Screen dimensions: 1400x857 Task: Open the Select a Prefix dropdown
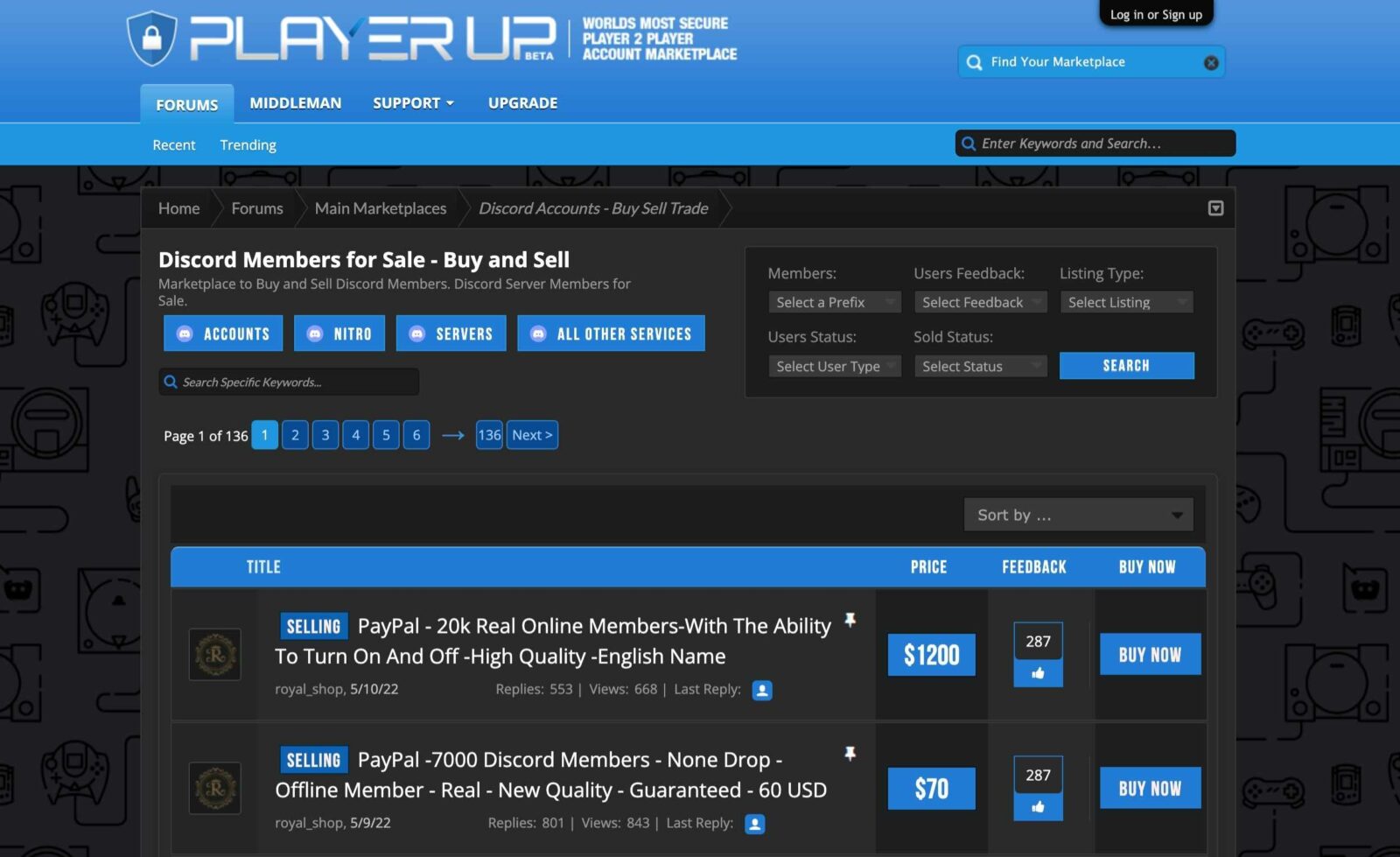(x=834, y=302)
